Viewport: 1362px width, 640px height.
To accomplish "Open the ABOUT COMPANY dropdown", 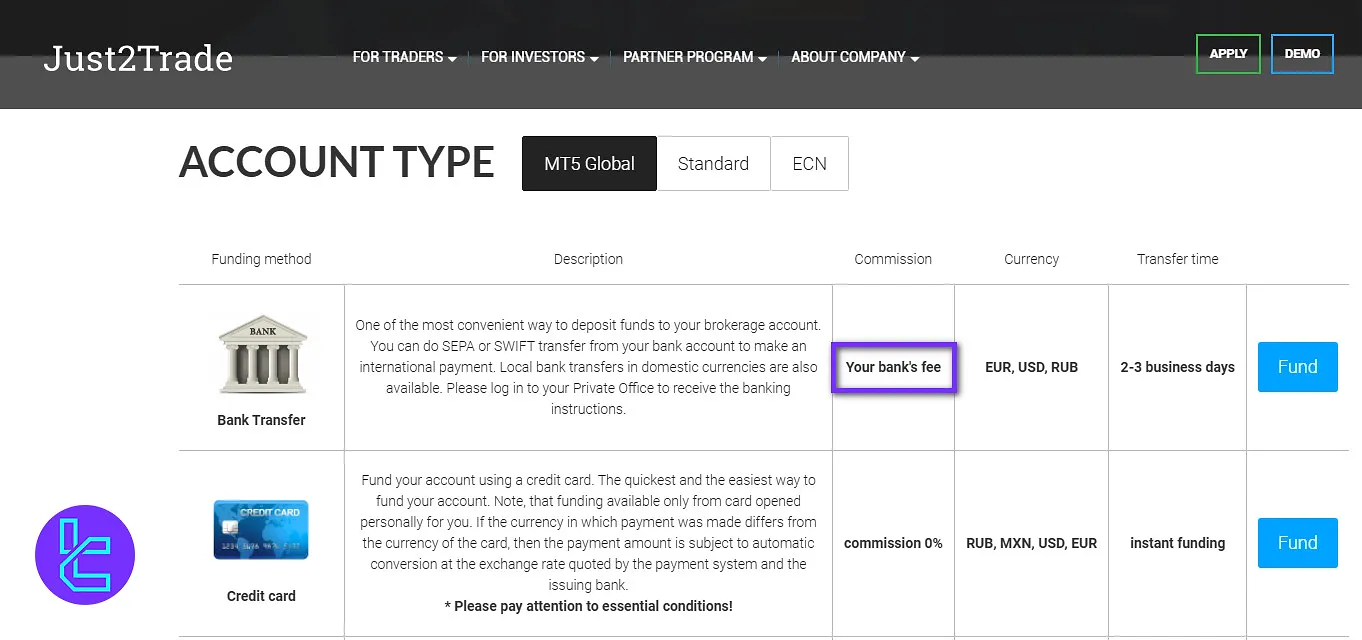I will (853, 57).
